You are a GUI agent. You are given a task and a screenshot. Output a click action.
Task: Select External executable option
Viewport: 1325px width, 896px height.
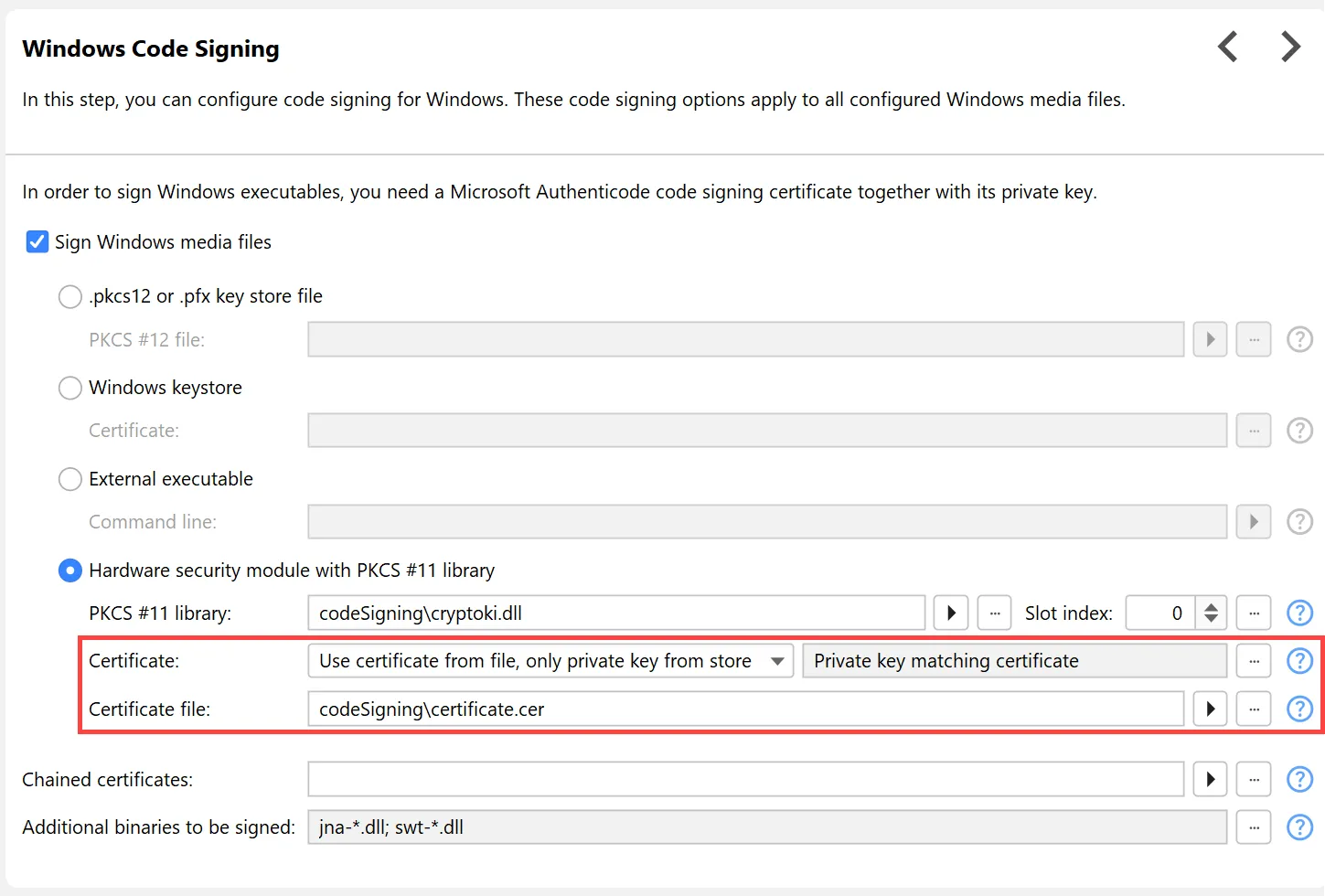coord(70,479)
